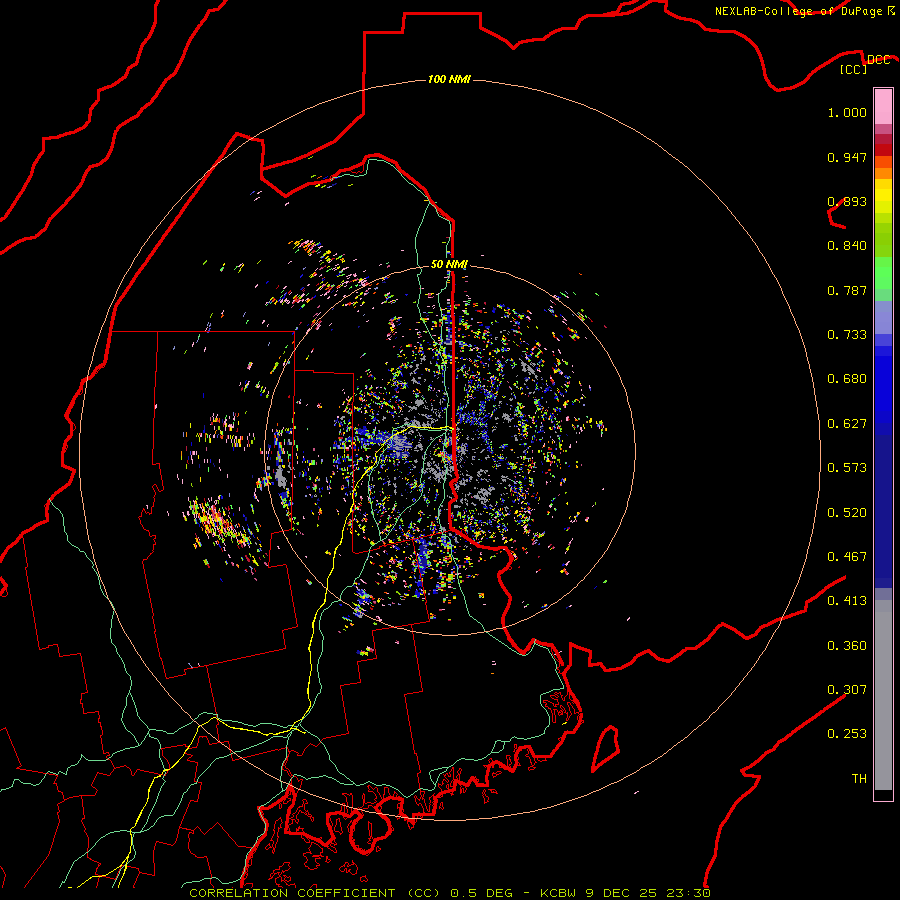Screen dimensions: 900x900
Task: Click the DCC label above the color scale
Action: click(x=878, y=60)
